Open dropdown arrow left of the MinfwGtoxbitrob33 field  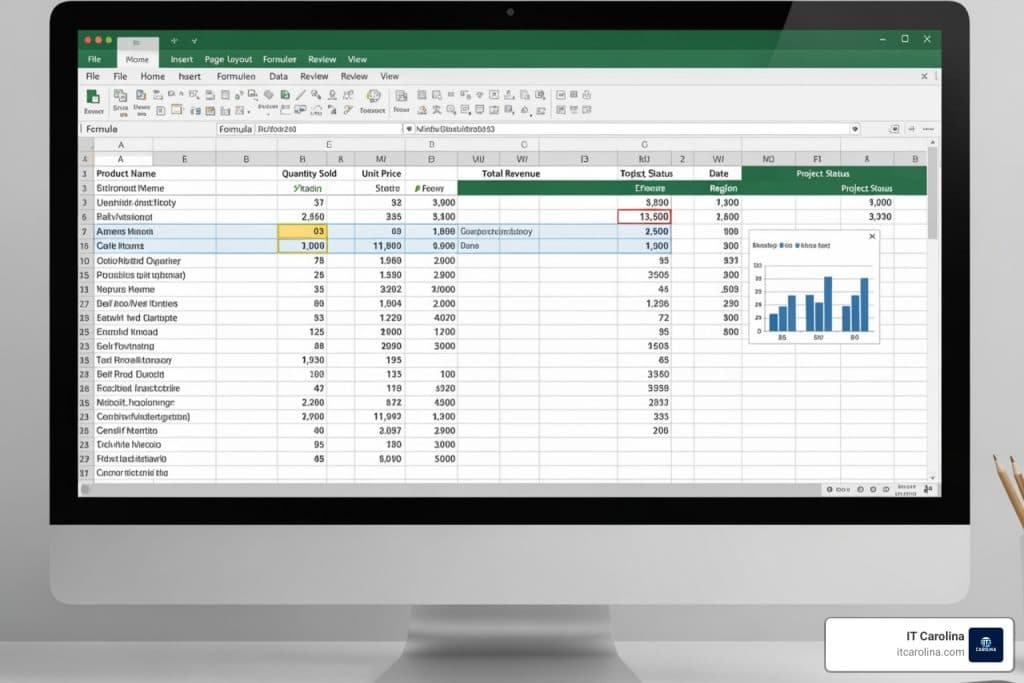[409, 129]
